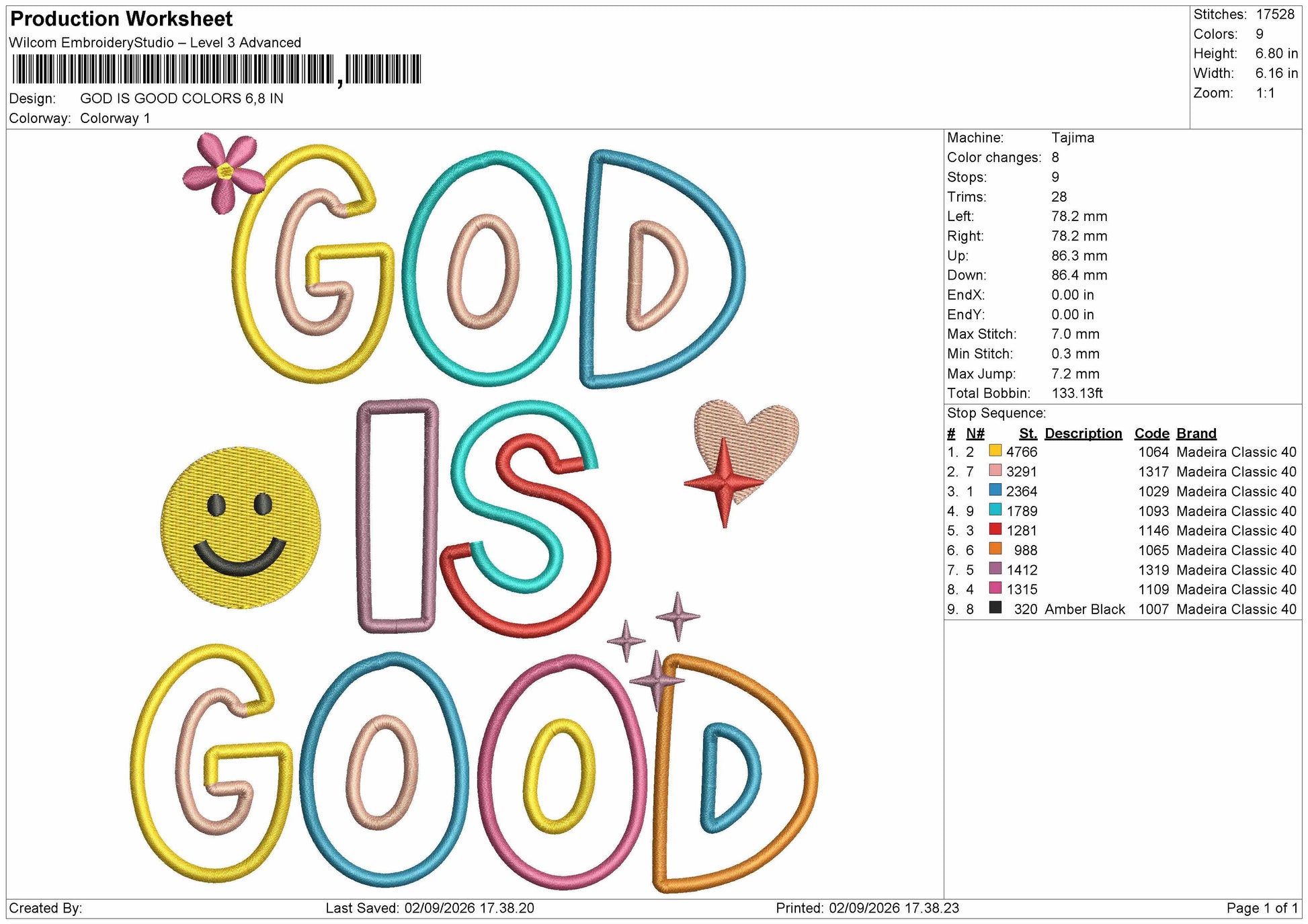Image resolution: width=1308 pixels, height=924 pixels.
Task: Select the black Amber Black swatch
Action: pyautogui.click(x=995, y=607)
